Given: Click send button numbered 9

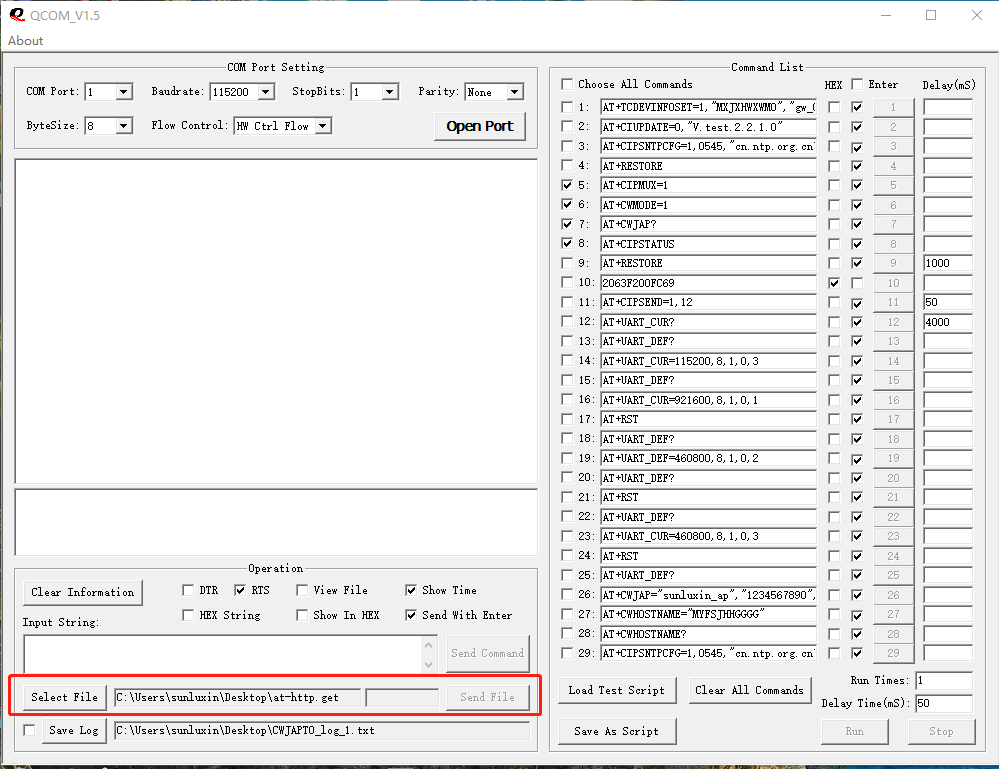Looking at the screenshot, I should 893,263.
